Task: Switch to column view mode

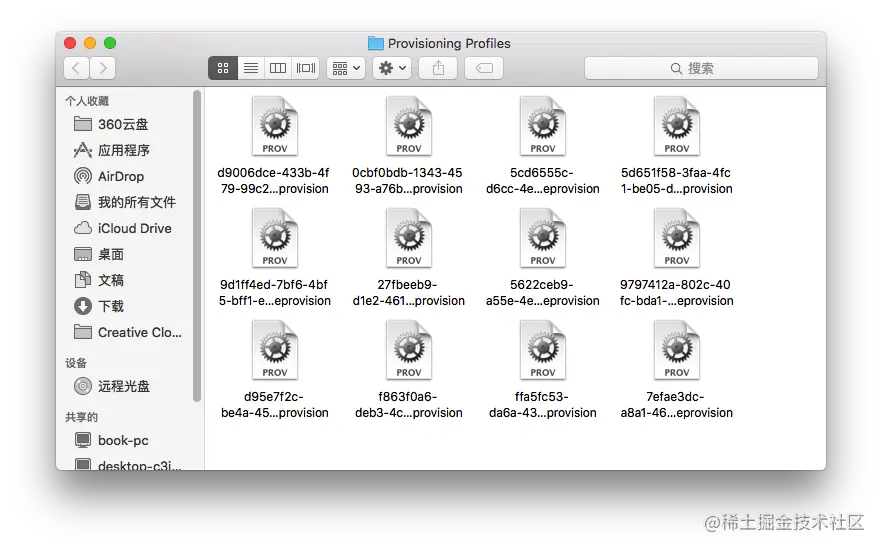Action: tap(278, 68)
